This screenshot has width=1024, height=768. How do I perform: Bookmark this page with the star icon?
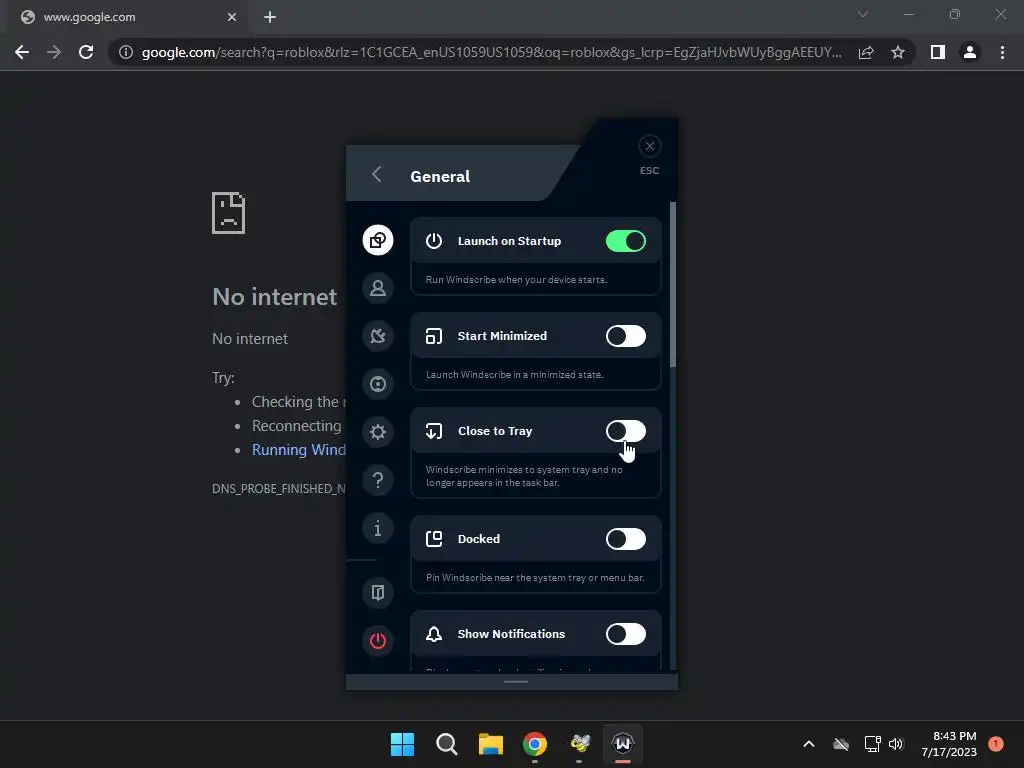pyautogui.click(x=898, y=52)
